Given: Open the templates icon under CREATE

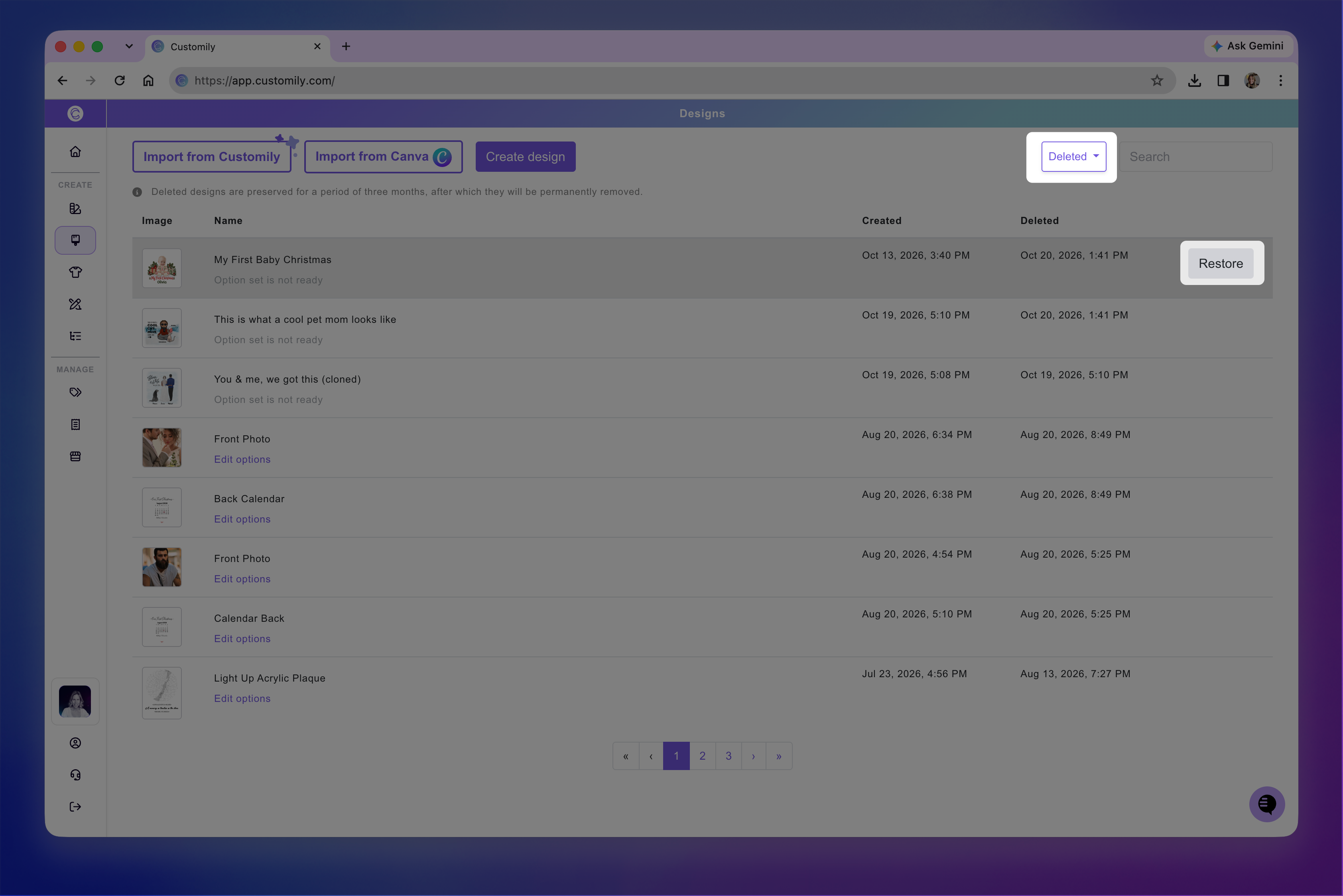Looking at the screenshot, I should 75,208.
